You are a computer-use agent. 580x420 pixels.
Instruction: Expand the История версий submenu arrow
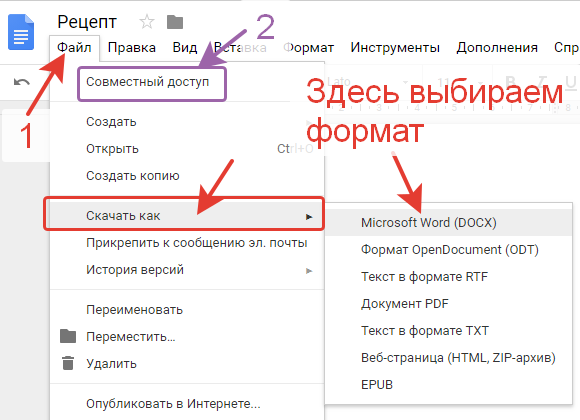(x=309, y=271)
